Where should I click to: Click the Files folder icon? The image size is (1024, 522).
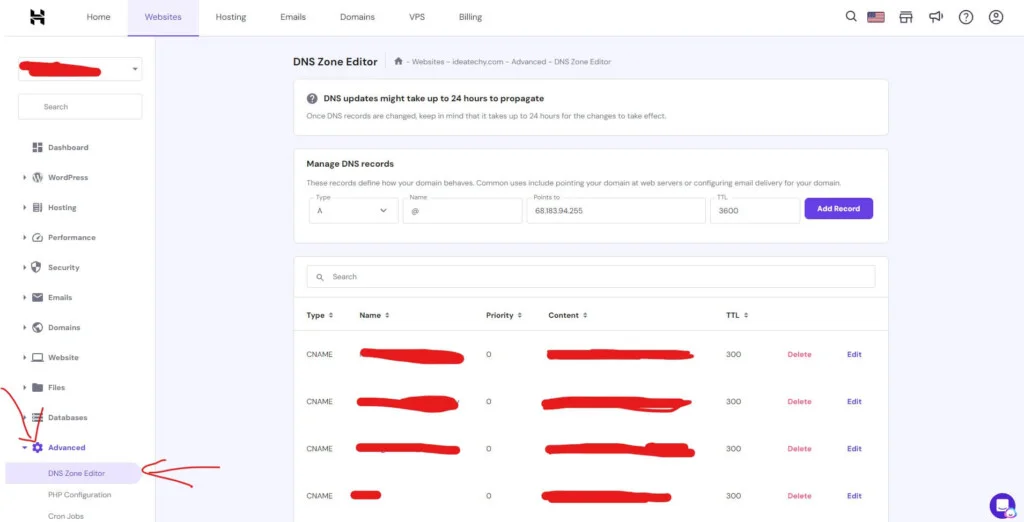click(x=37, y=387)
